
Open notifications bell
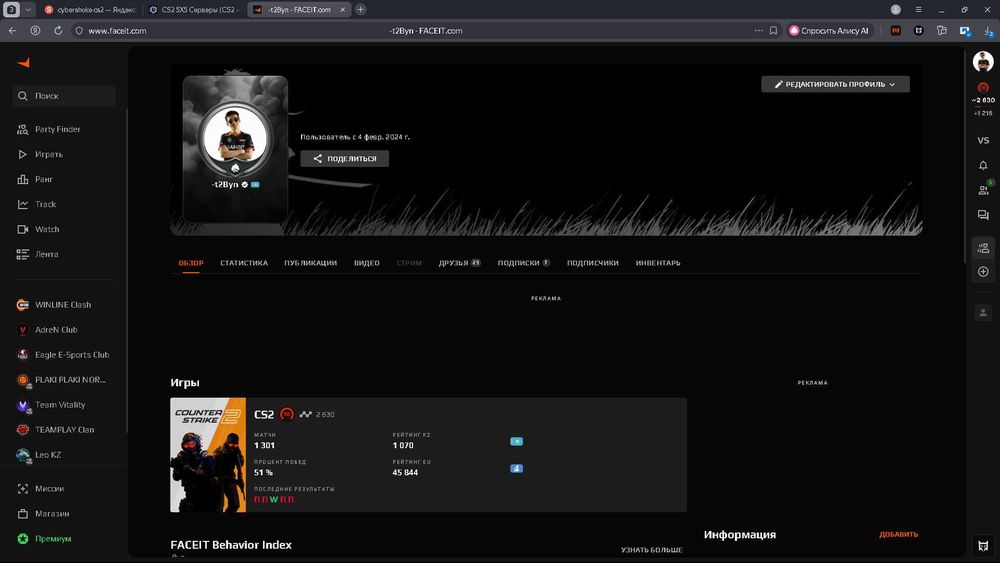pos(983,165)
